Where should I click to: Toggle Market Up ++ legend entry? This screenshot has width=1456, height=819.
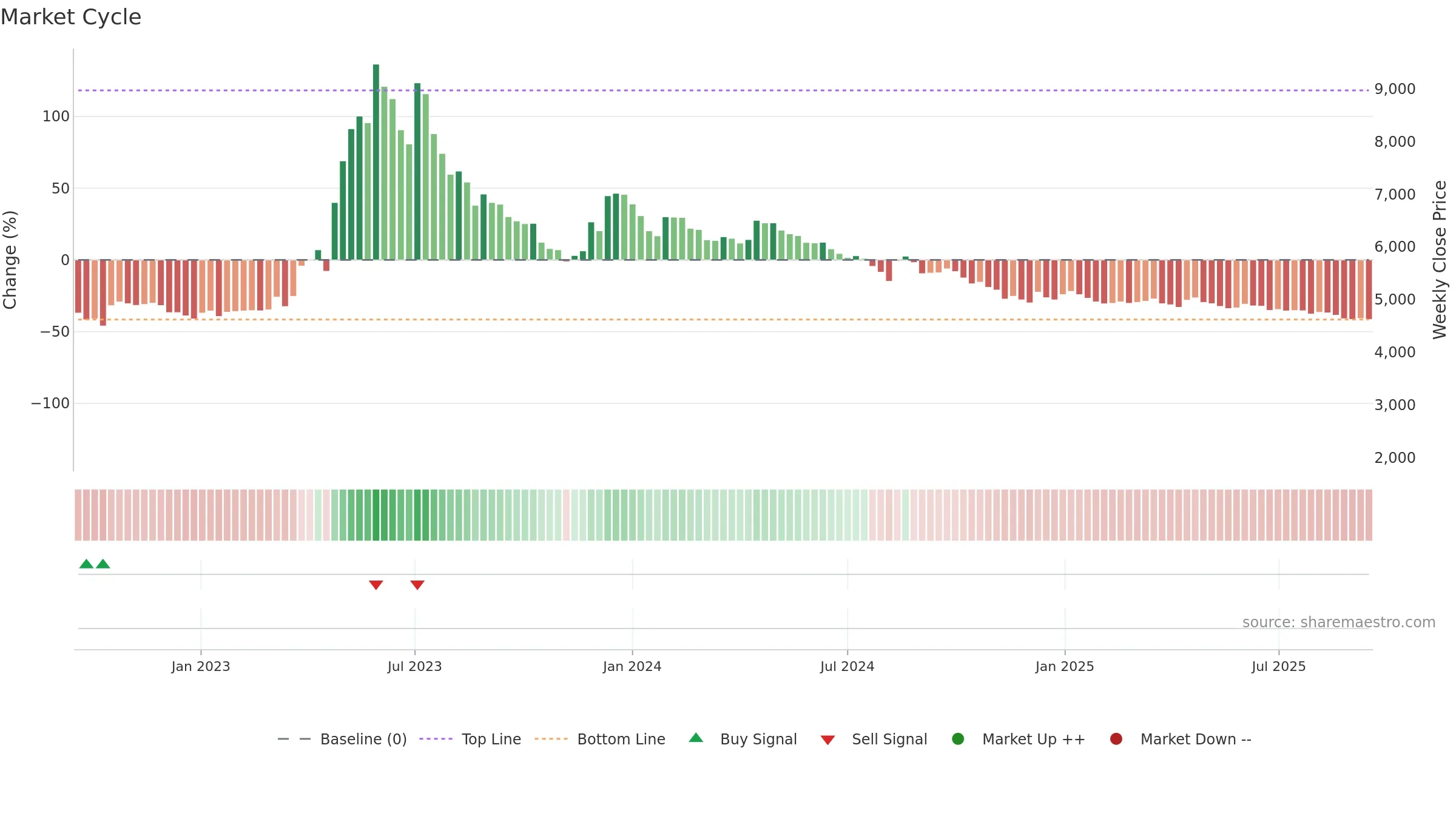[x=1018, y=739]
